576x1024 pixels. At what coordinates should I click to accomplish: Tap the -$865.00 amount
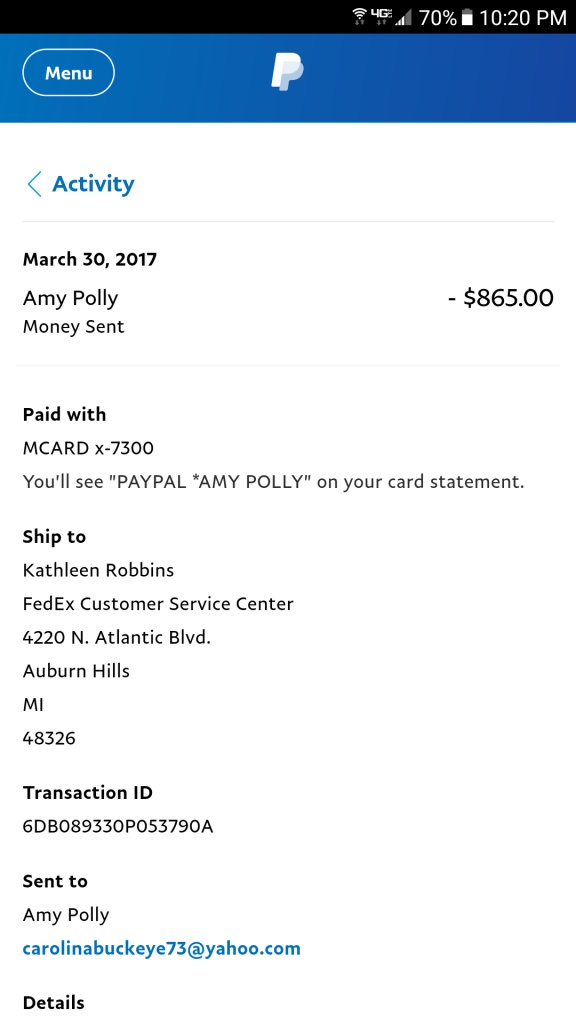(x=501, y=298)
